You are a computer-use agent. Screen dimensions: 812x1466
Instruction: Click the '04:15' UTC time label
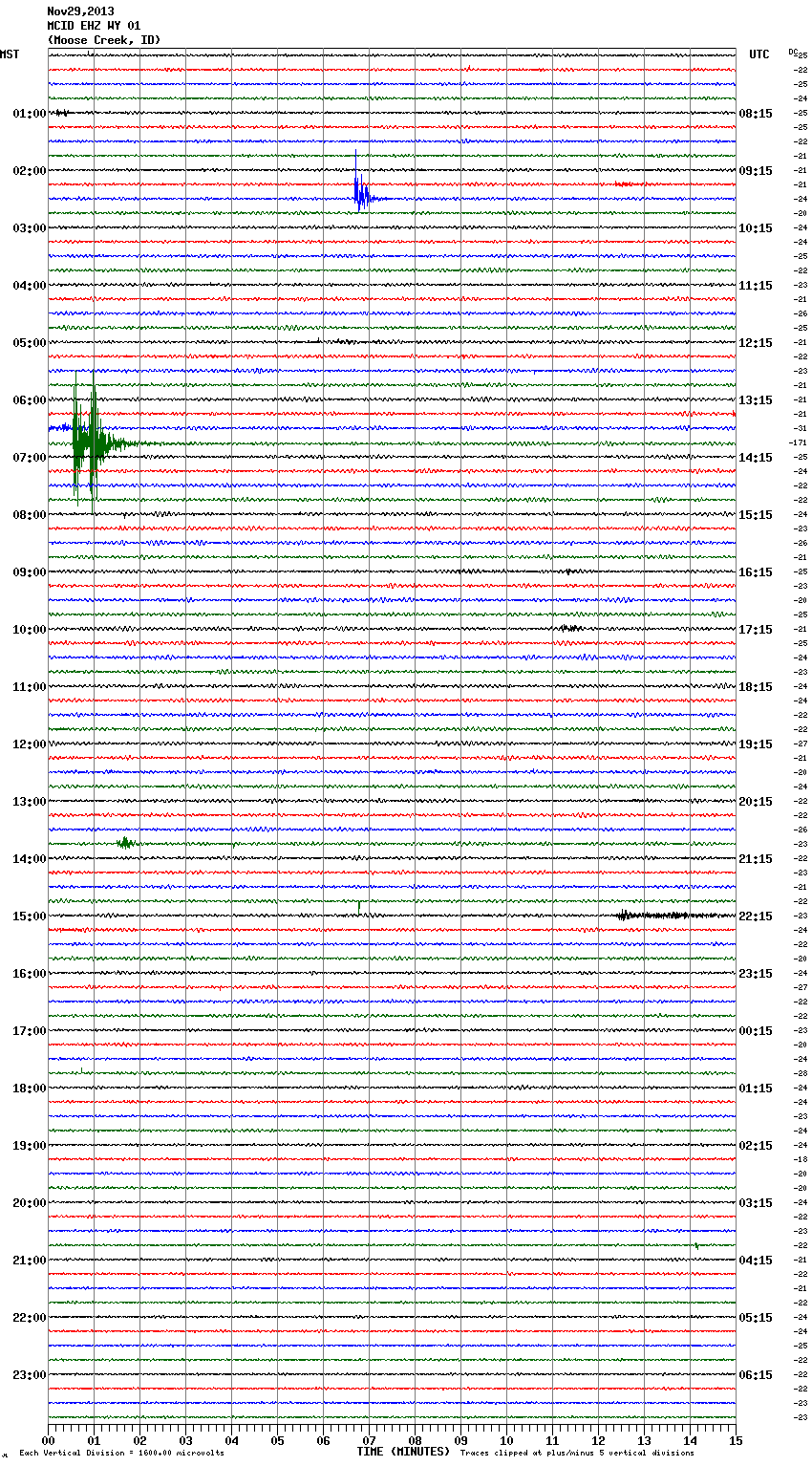[756, 1261]
